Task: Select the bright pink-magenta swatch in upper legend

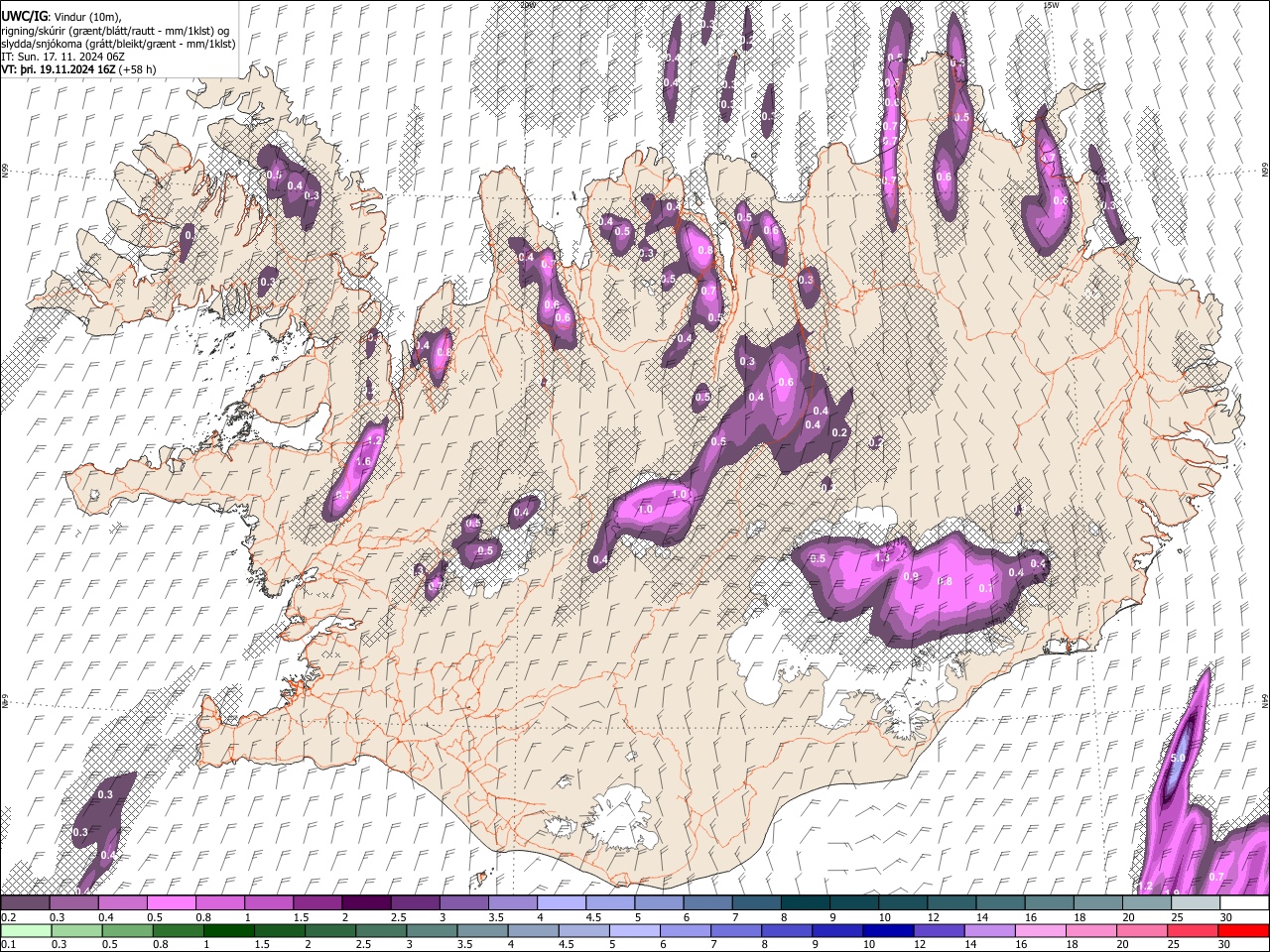Action: tap(171, 902)
